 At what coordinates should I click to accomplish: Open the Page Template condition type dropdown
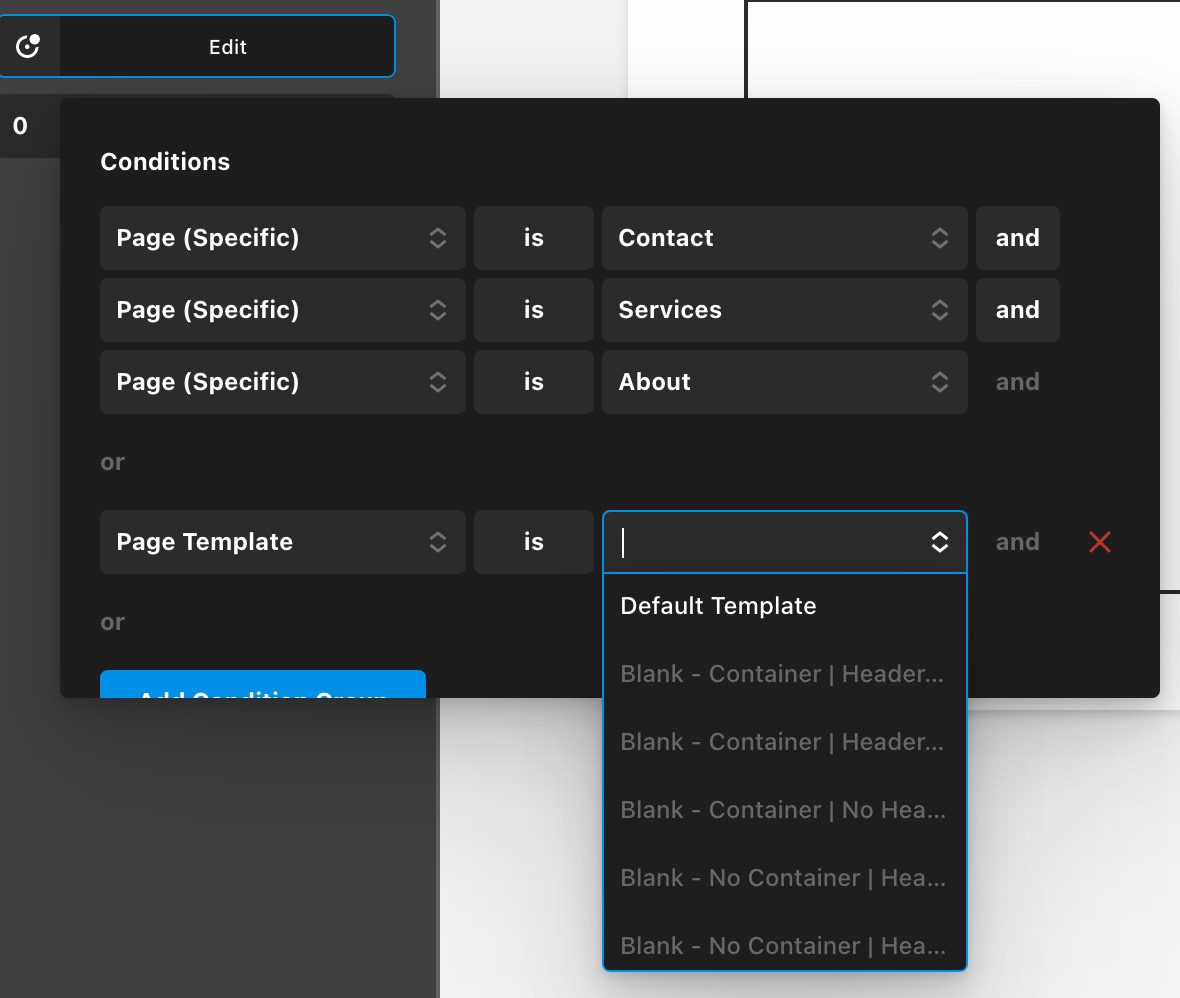[x=282, y=542]
